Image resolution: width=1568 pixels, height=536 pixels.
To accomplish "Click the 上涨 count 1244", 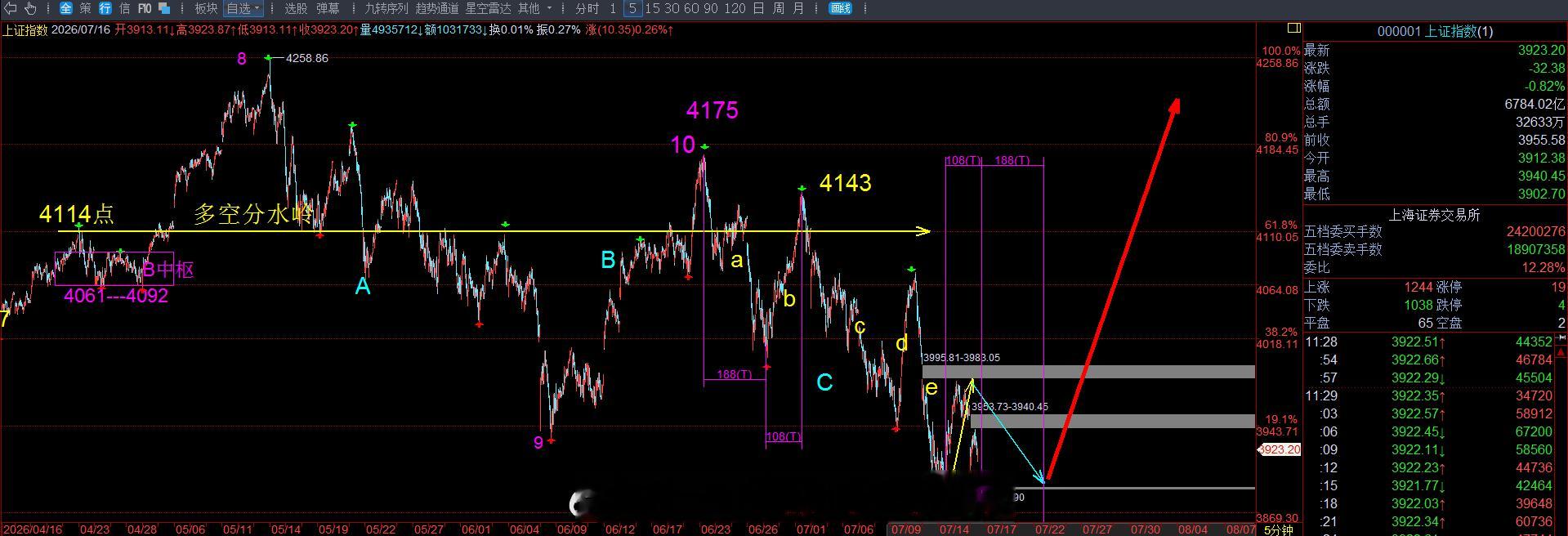I will point(1418,288).
